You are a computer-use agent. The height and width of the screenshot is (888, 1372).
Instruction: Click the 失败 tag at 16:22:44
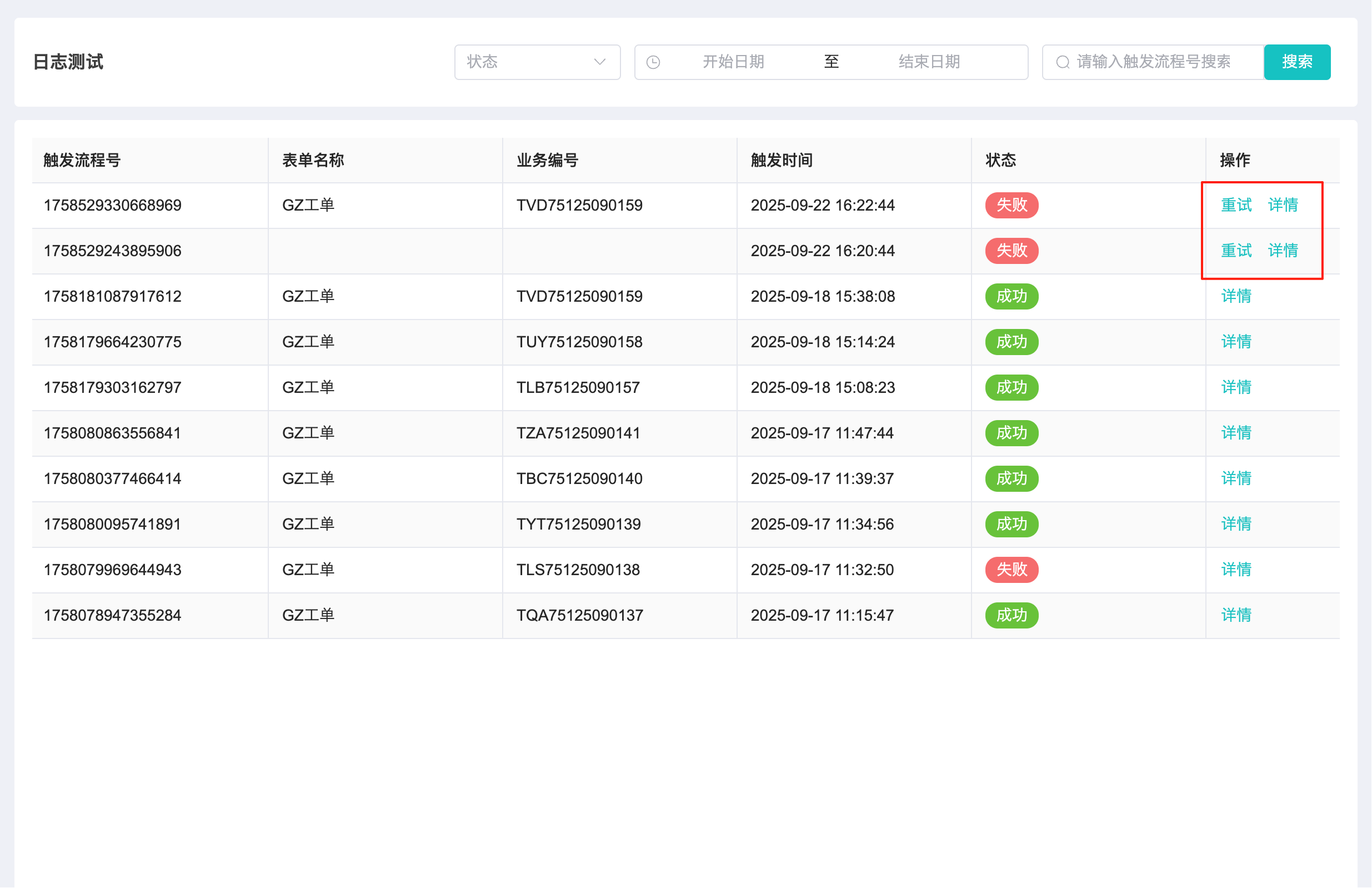1012,204
